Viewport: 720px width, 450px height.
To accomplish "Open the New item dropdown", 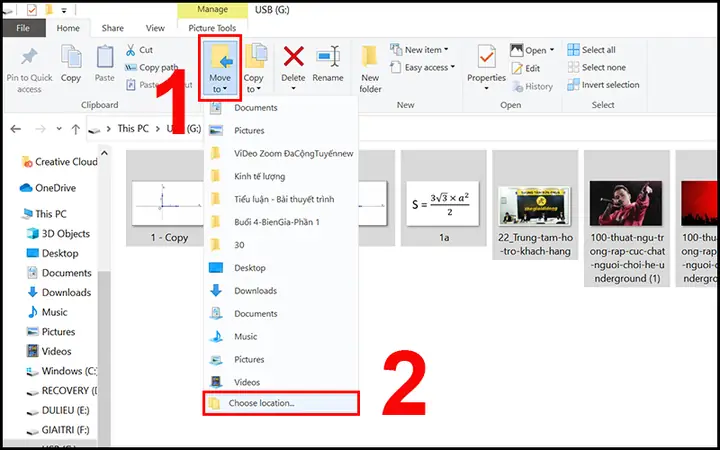I will (419, 50).
